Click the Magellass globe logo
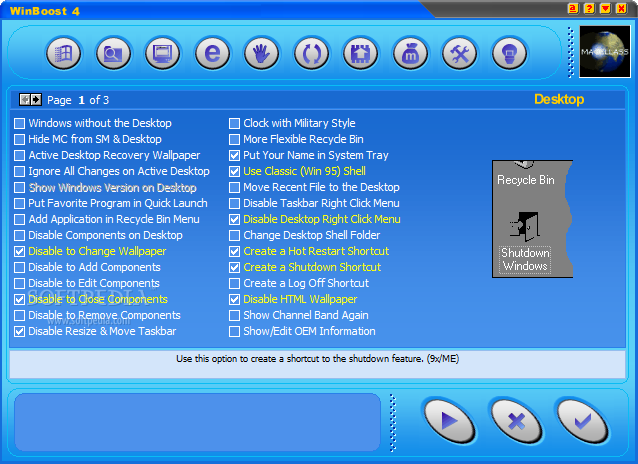The width and height of the screenshot is (638, 464). tap(605, 52)
